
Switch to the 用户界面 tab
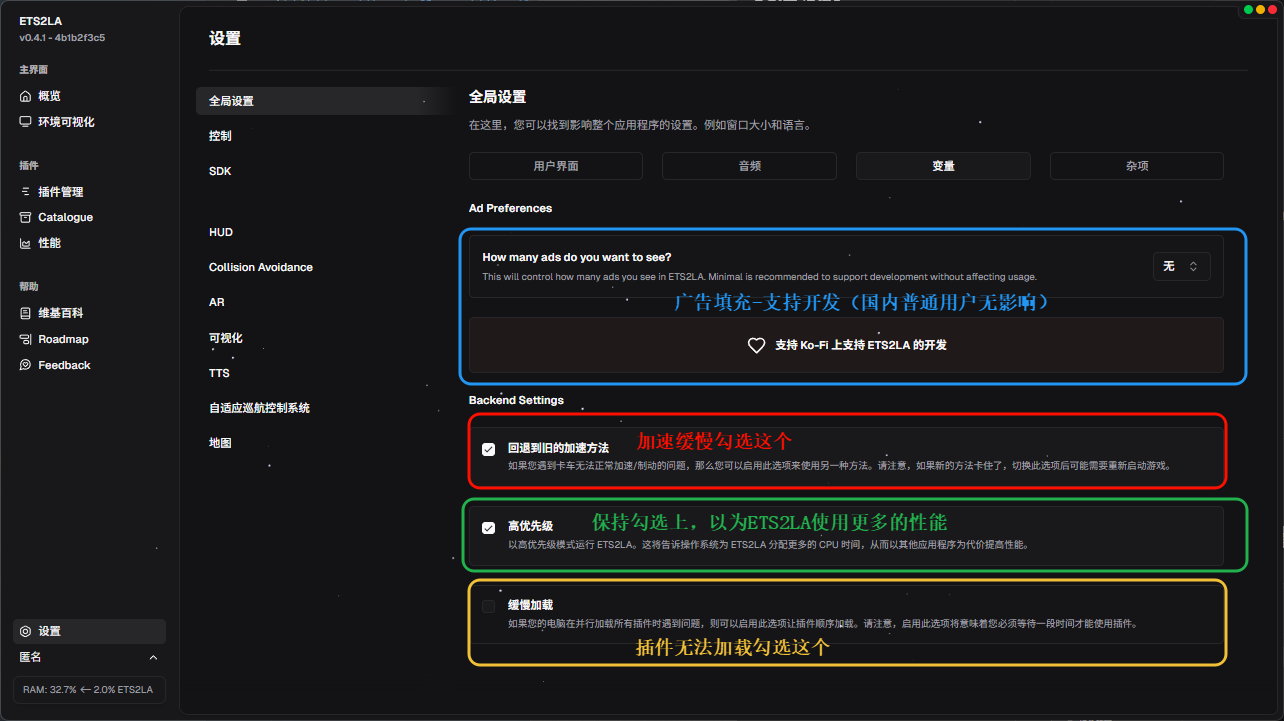coord(555,166)
